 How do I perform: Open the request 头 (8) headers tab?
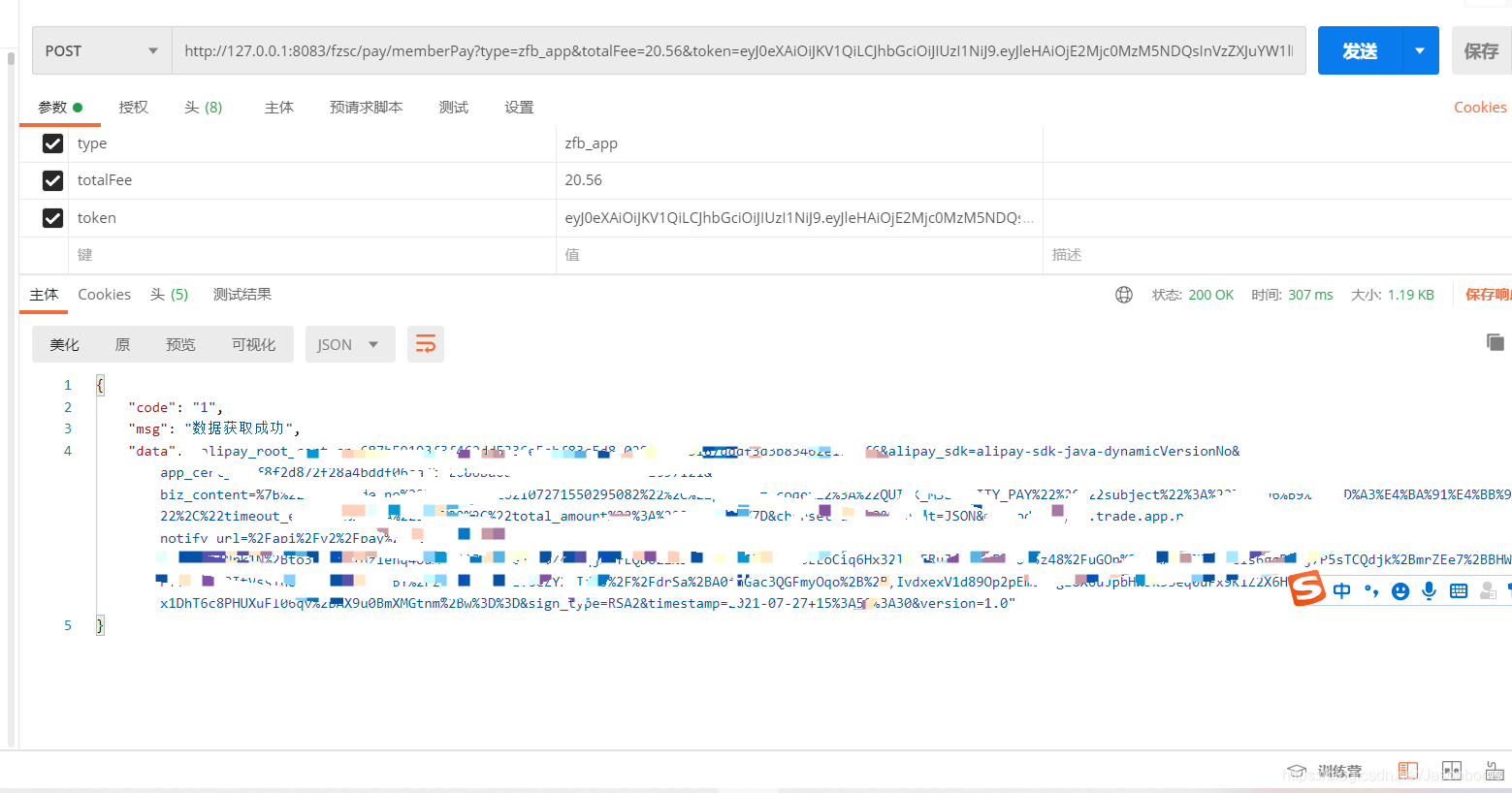(204, 108)
